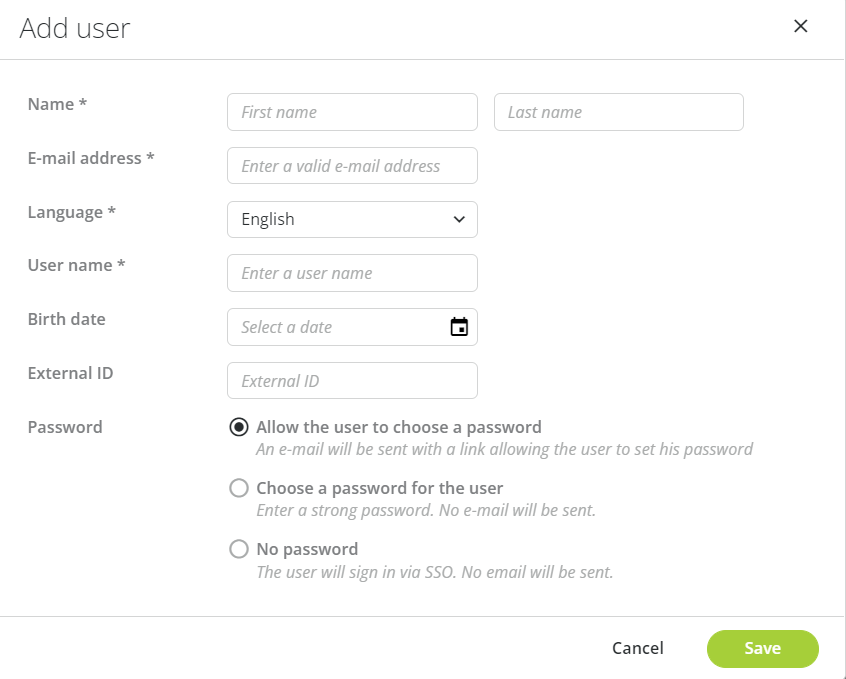The width and height of the screenshot is (846, 679).
Task: Click the E-mail address field label
Action: pos(91,158)
